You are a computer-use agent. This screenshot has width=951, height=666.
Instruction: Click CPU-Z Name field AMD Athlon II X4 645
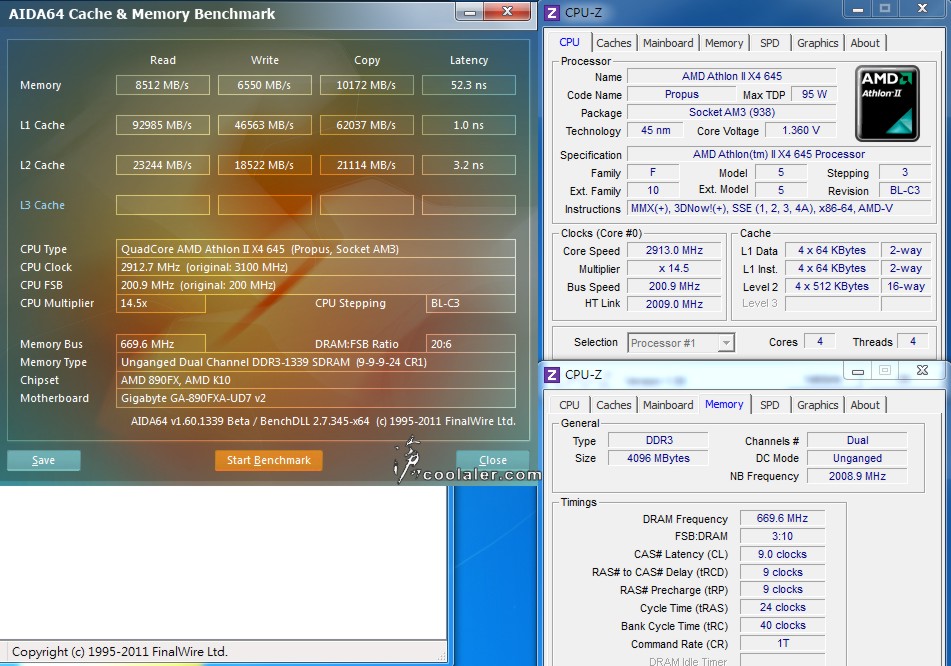(x=731, y=76)
